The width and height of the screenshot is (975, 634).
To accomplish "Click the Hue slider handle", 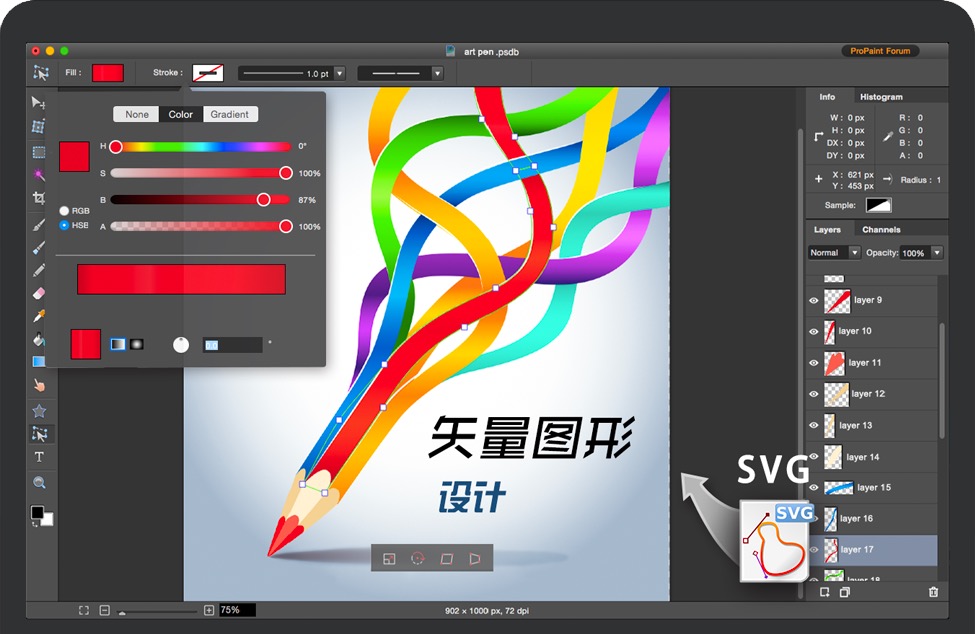I will click(x=116, y=147).
